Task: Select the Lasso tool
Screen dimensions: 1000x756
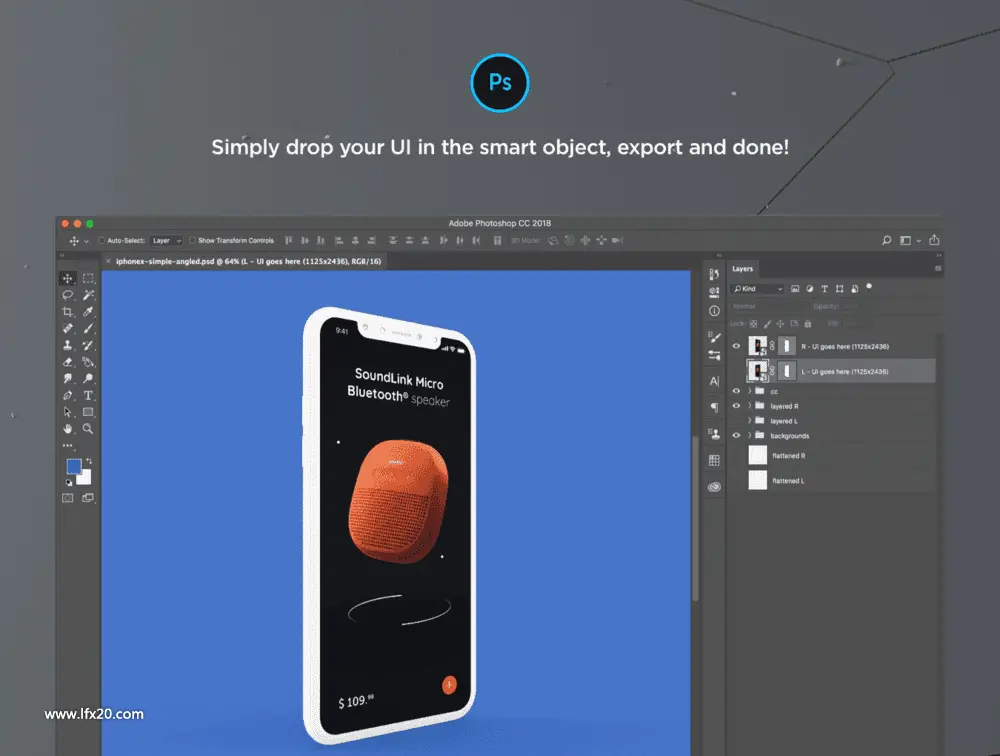Action: click(68, 295)
